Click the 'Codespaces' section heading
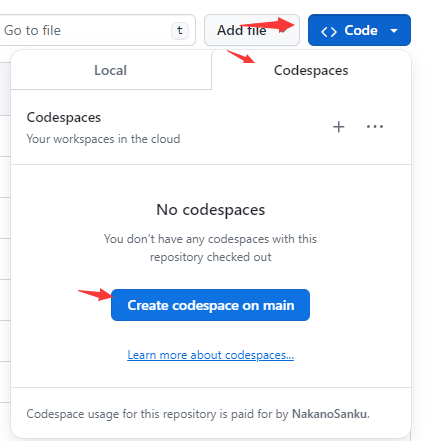Screen dimensions: 426x441 (x=64, y=118)
